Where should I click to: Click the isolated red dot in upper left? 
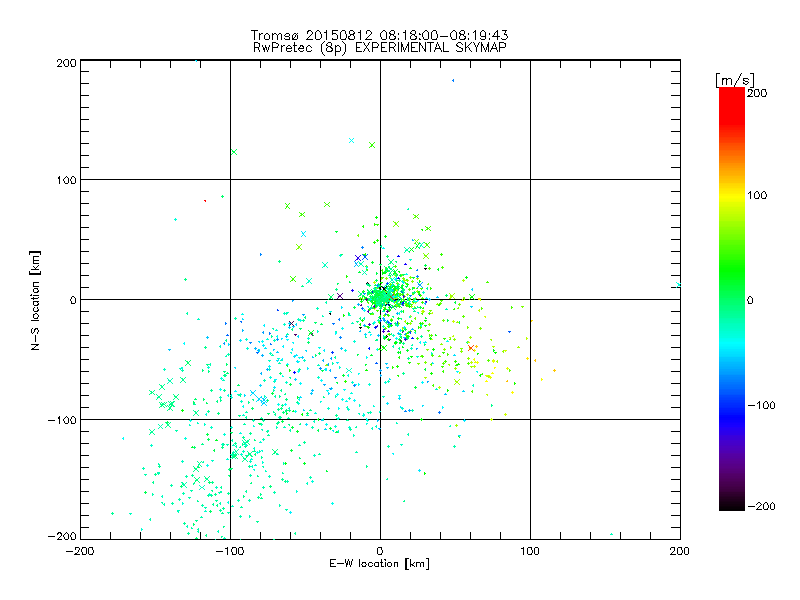205,201
